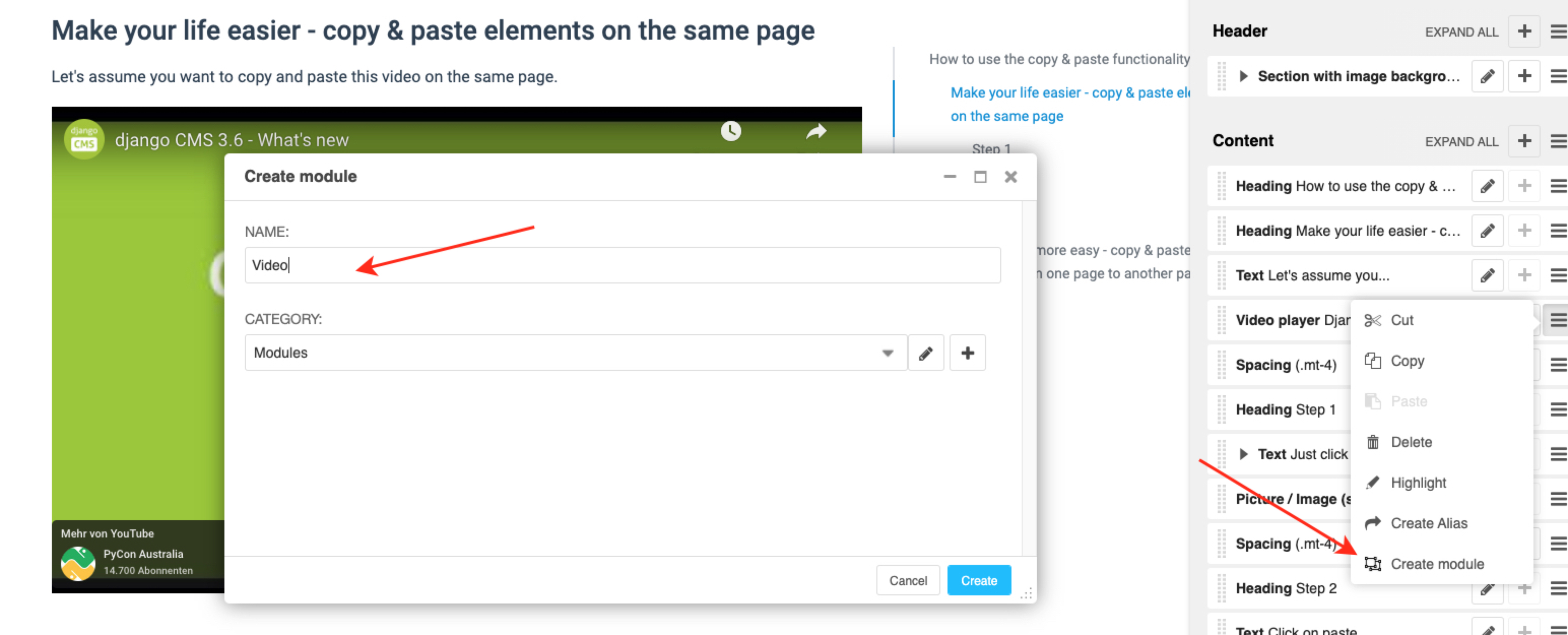This screenshot has height=635, width=1568.
Task: Click drag handle of Heading Step 1
Action: point(1221,409)
